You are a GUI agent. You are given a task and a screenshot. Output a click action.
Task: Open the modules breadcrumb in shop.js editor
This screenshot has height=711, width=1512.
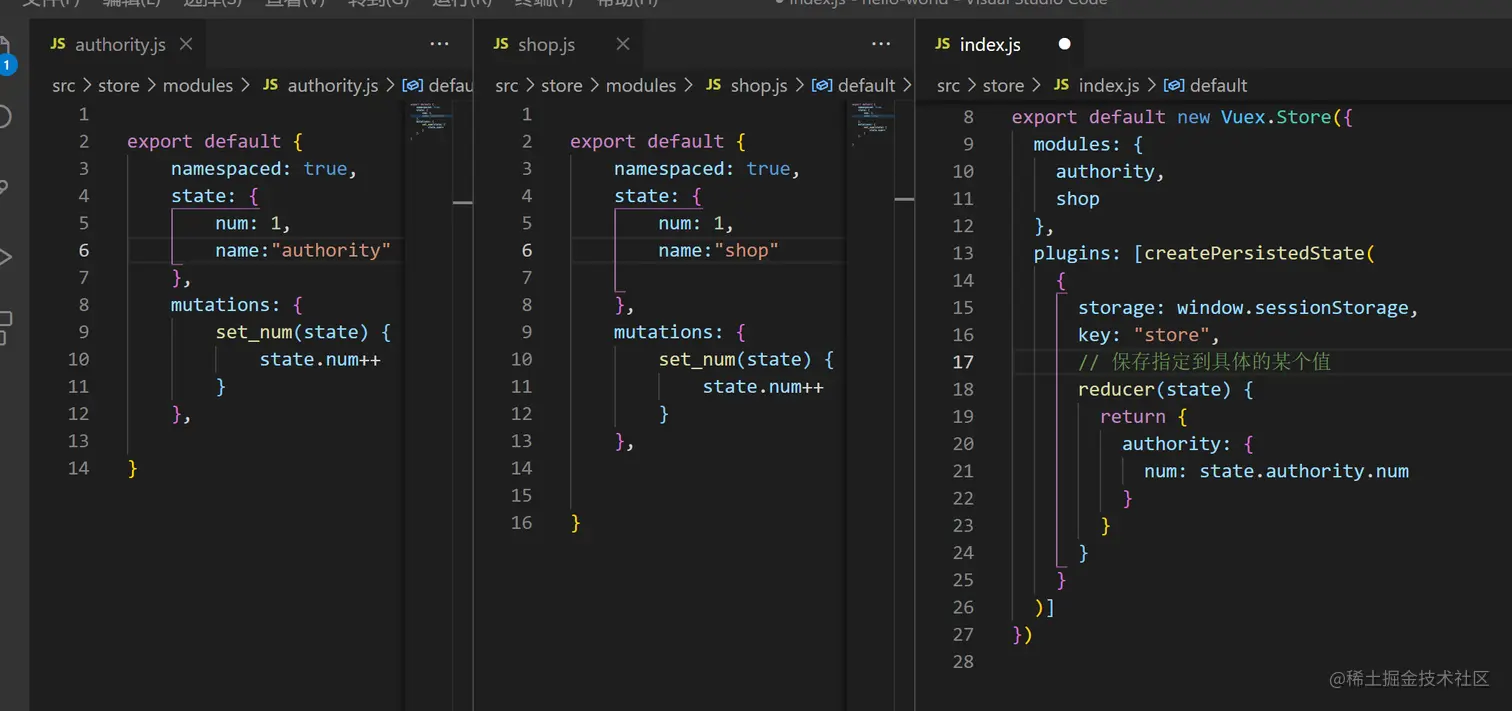point(641,85)
